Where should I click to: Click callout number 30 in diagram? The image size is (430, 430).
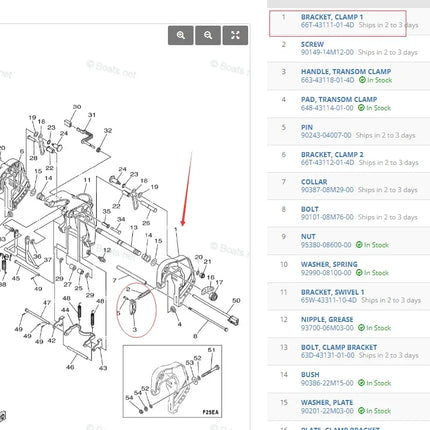point(77,107)
